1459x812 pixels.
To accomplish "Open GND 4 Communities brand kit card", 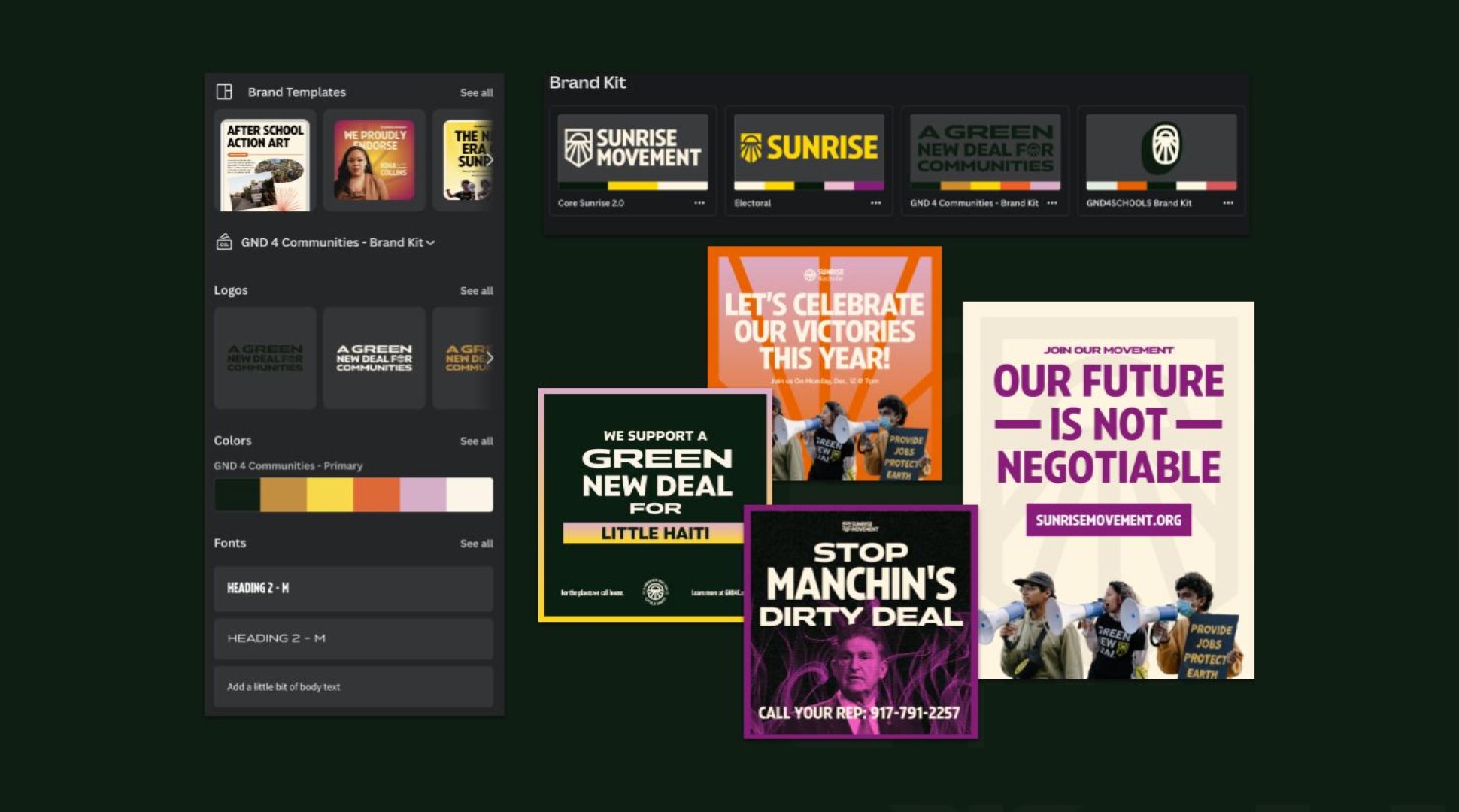I will [x=985, y=160].
